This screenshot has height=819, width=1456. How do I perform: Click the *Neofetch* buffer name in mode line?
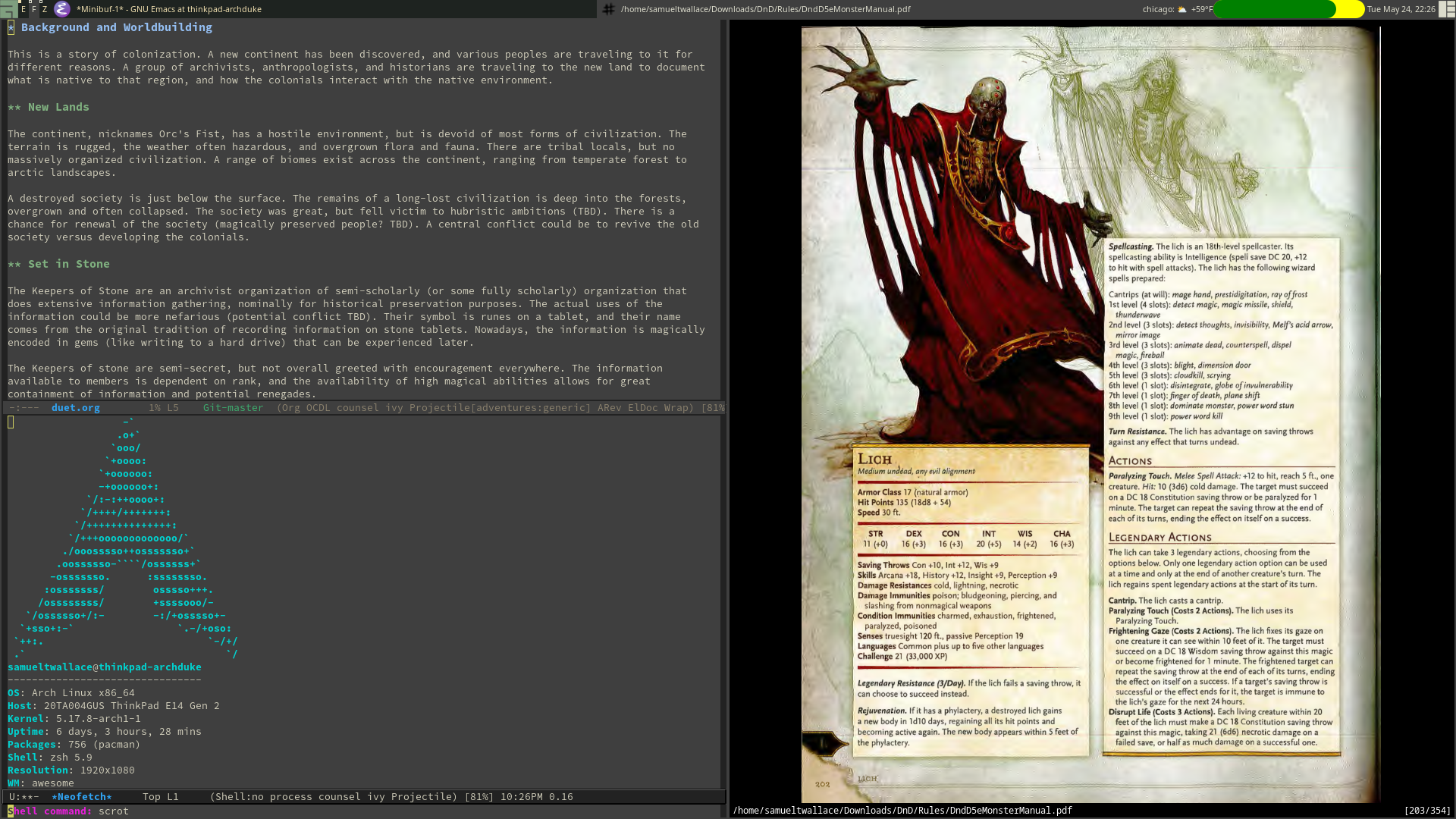pyautogui.click(x=81, y=797)
